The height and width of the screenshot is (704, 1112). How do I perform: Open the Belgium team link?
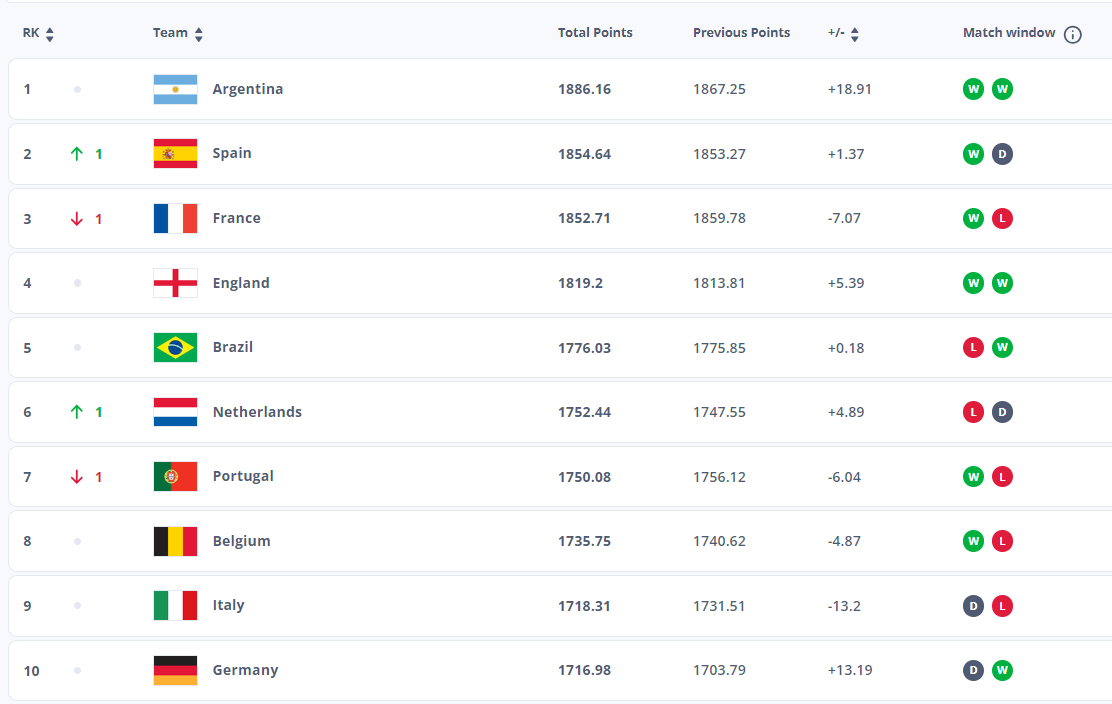(x=242, y=541)
